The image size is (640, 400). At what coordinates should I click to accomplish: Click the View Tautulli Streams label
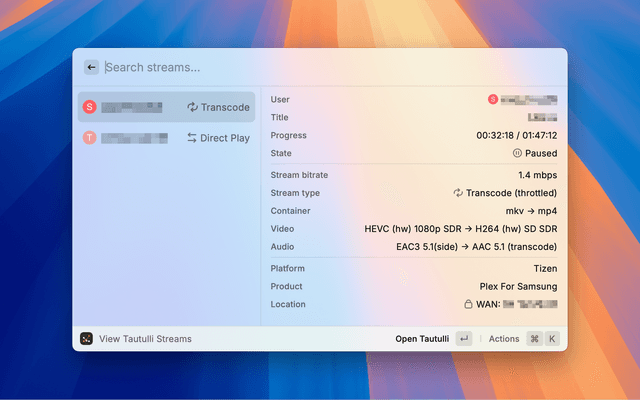click(145, 339)
